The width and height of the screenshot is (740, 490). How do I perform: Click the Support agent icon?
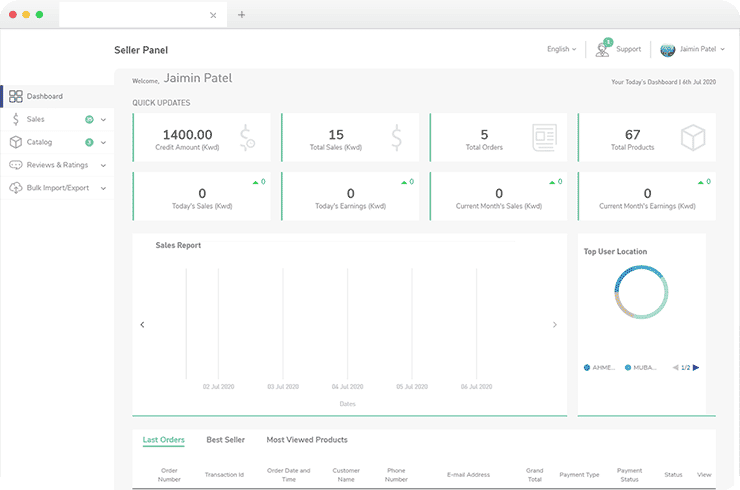[x=602, y=50]
